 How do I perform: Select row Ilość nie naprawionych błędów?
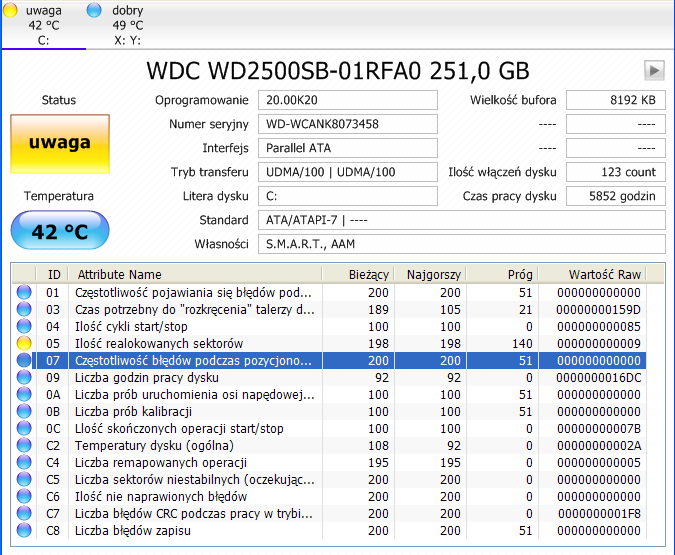[x=329, y=496]
